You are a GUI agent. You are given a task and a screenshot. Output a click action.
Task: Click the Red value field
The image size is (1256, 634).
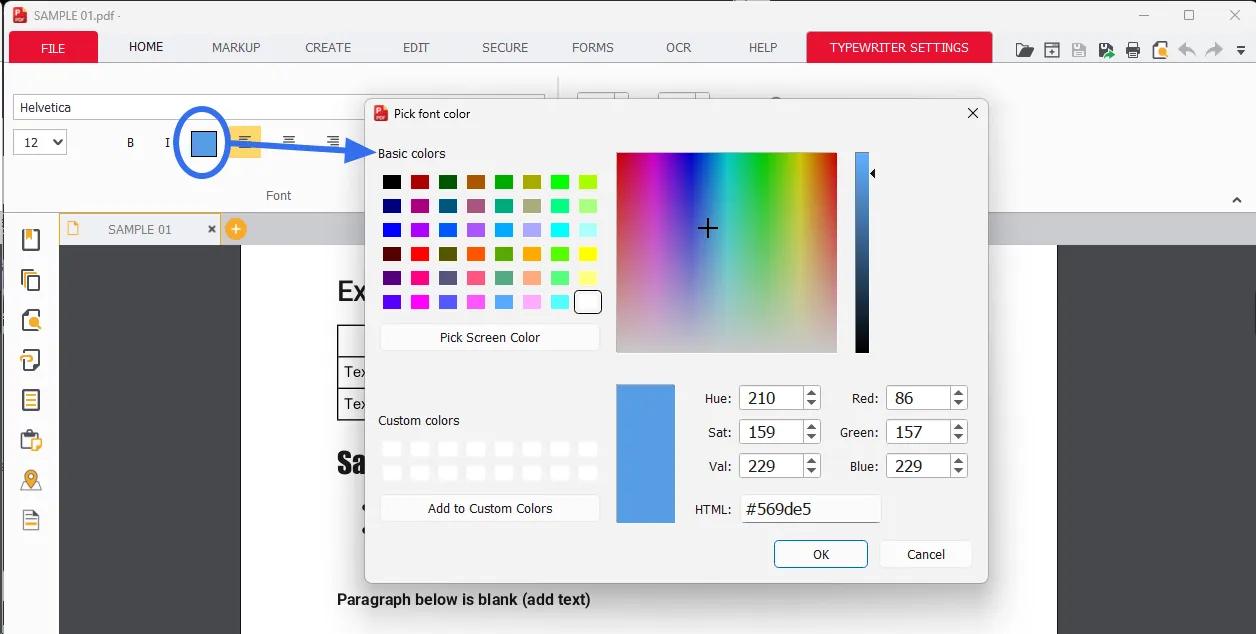[918, 398]
